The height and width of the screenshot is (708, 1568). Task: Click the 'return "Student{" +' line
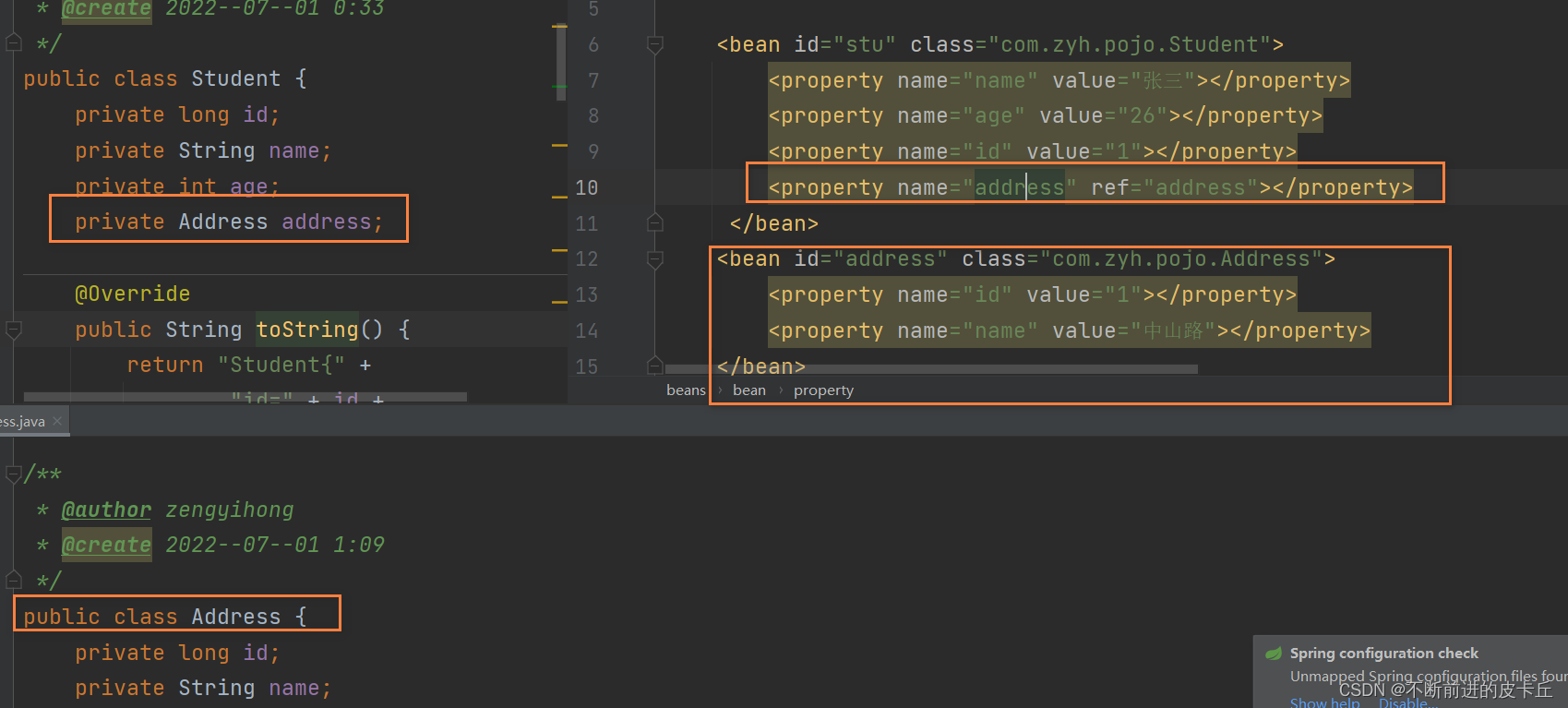pos(249,365)
